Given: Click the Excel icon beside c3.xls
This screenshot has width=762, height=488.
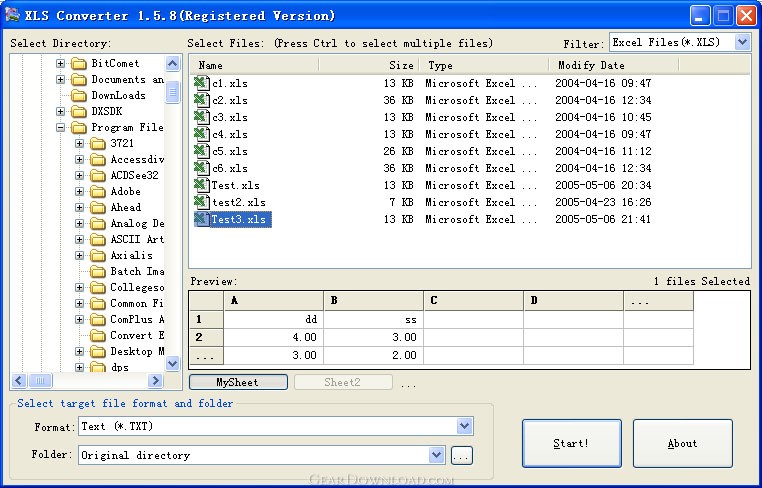Looking at the screenshot, I should point(201,117).
